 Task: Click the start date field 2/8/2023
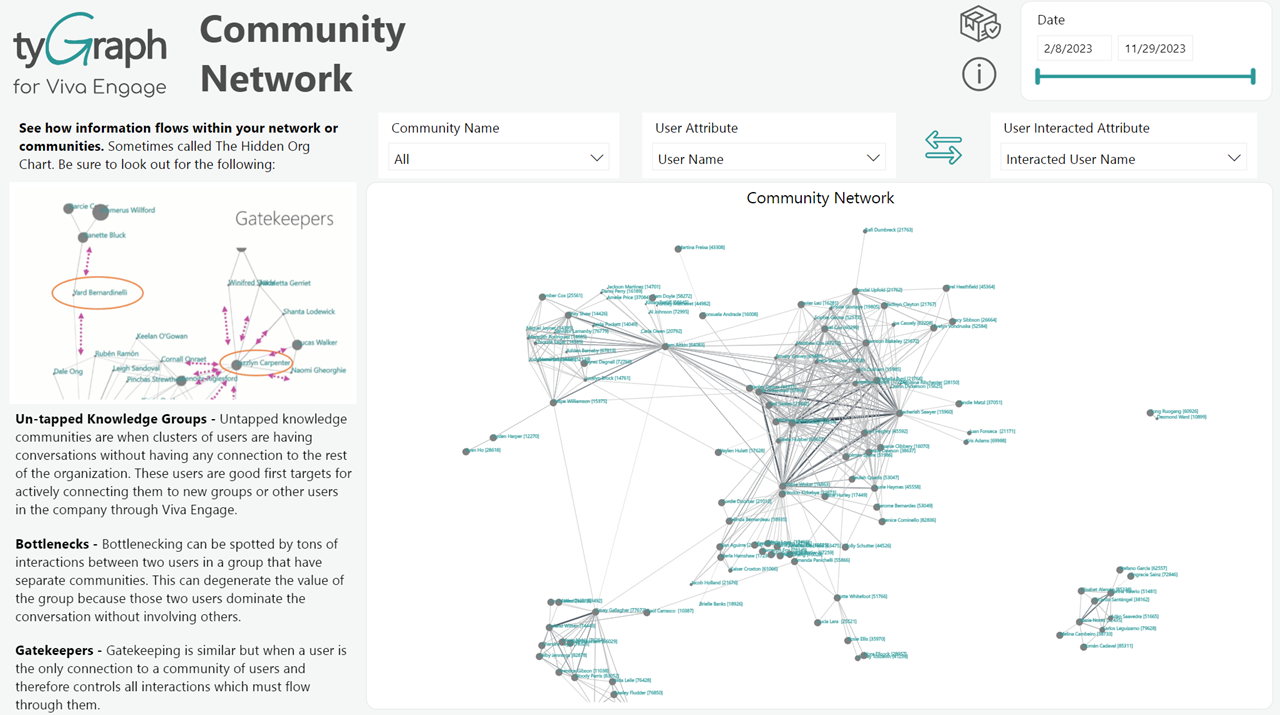pos(1074,48)
